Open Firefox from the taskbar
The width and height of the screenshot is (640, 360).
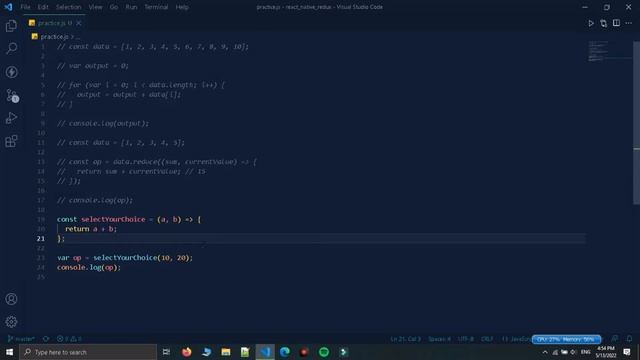[x=187, y=352]
